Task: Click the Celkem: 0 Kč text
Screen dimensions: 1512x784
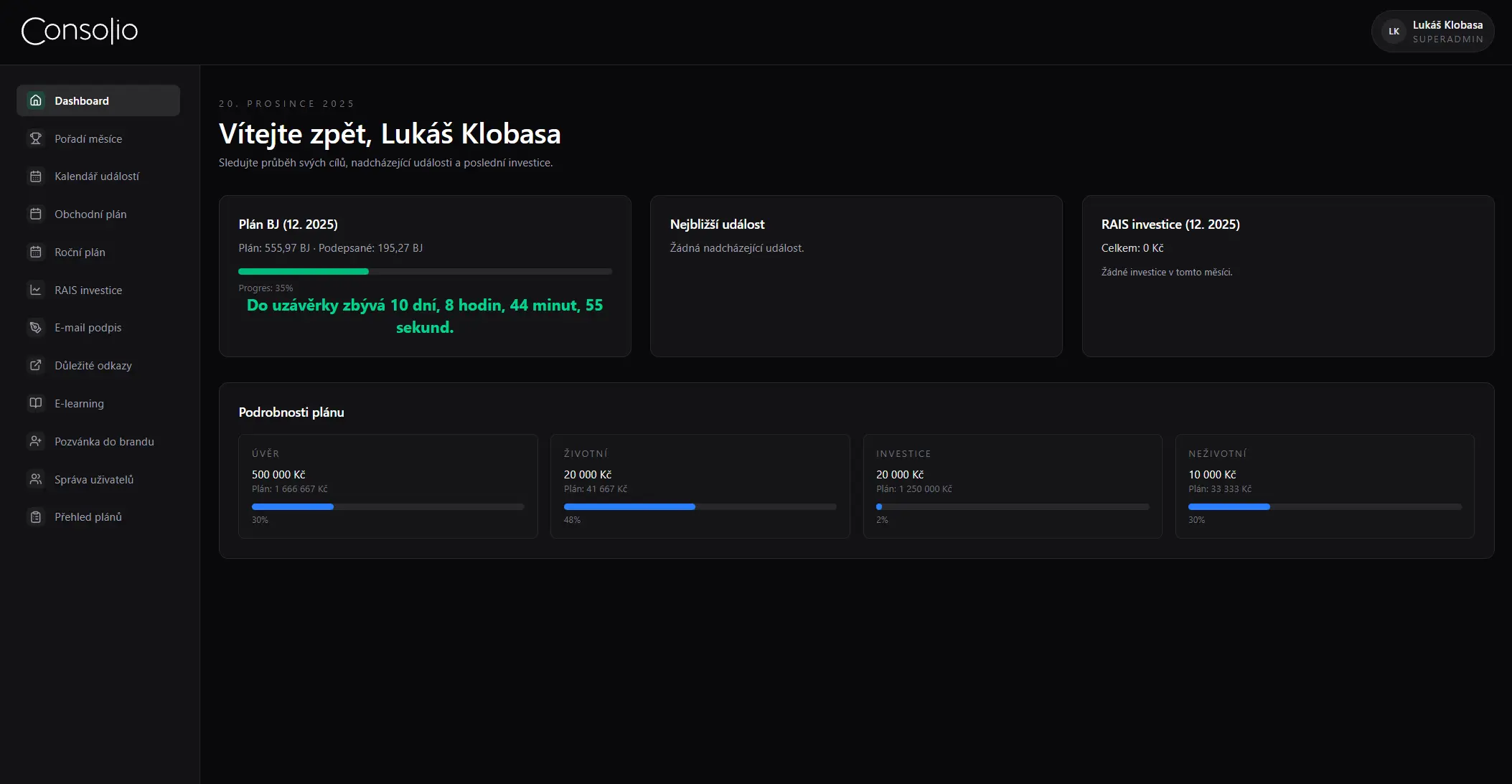Action: coord(1132,248)
